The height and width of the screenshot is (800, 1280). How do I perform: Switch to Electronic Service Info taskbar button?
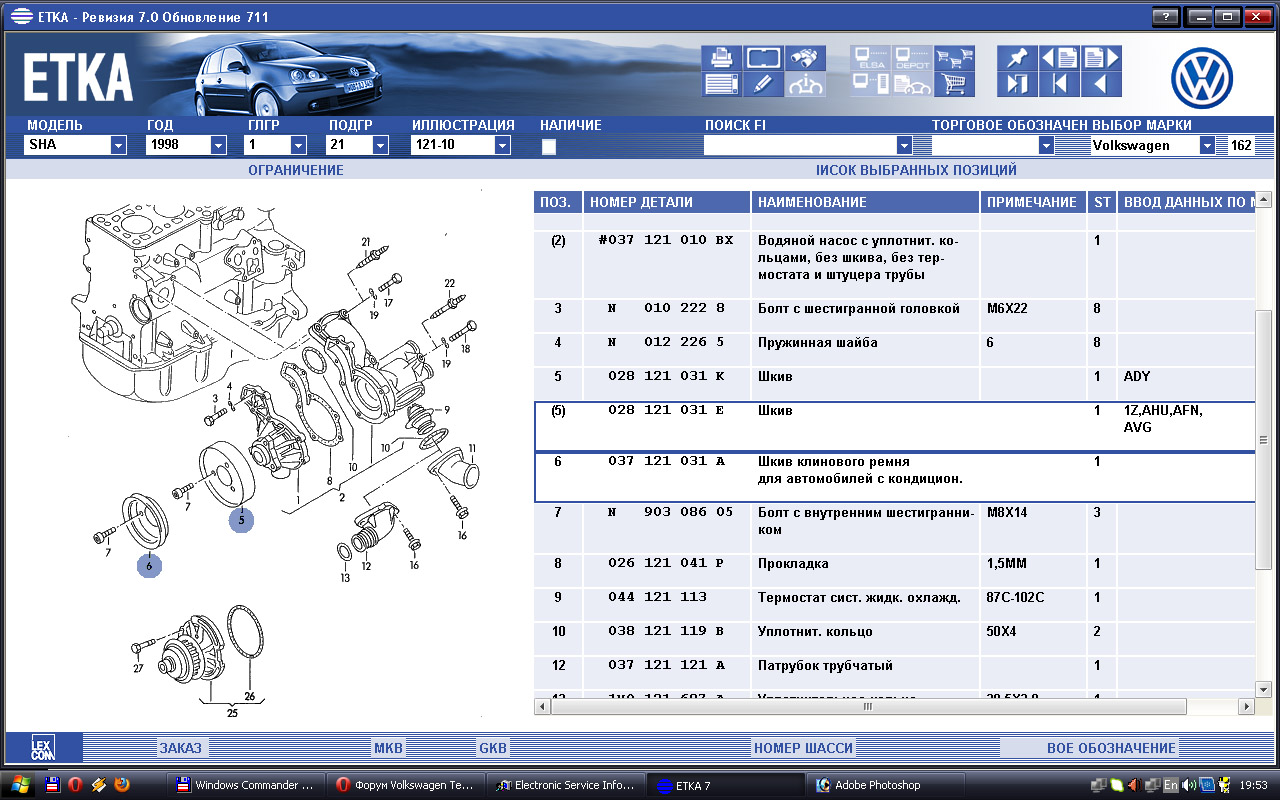pyautogui.click(x=567, y=785)
